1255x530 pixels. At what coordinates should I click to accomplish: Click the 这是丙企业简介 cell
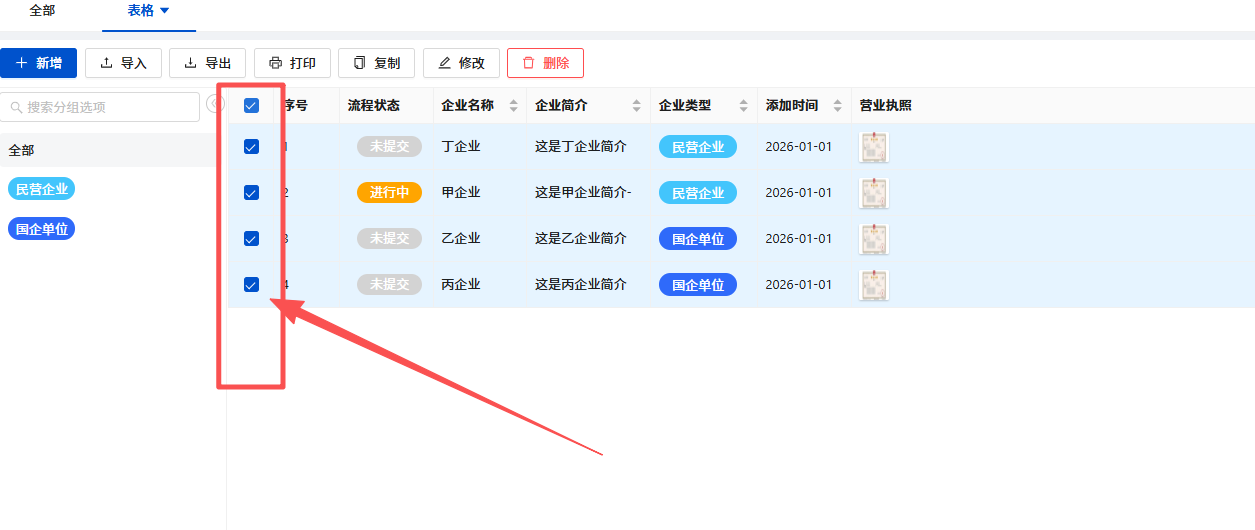coord(581,285)
